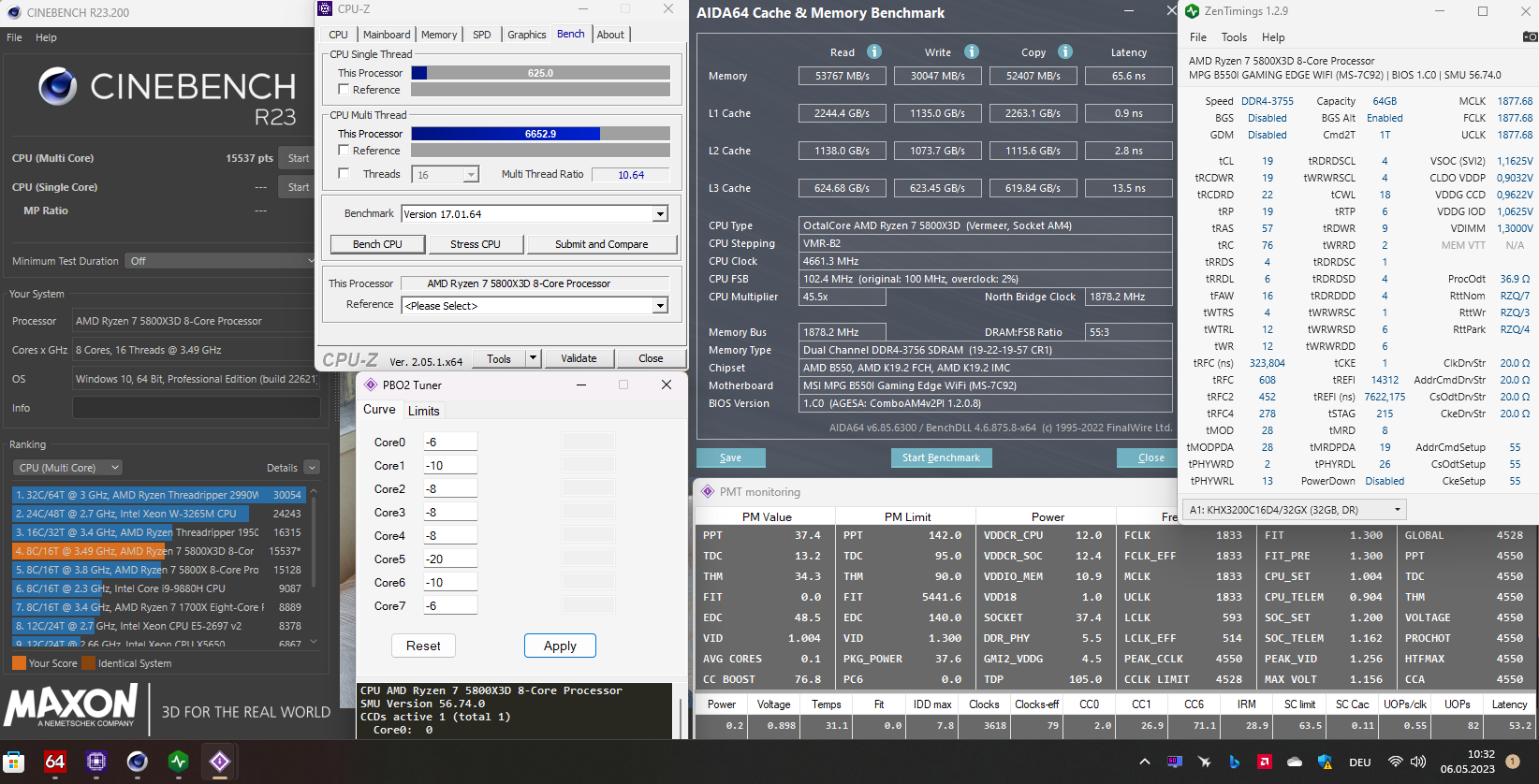
Task: Open network Wi-Fi tray icon
Action: click(1395, 762)
